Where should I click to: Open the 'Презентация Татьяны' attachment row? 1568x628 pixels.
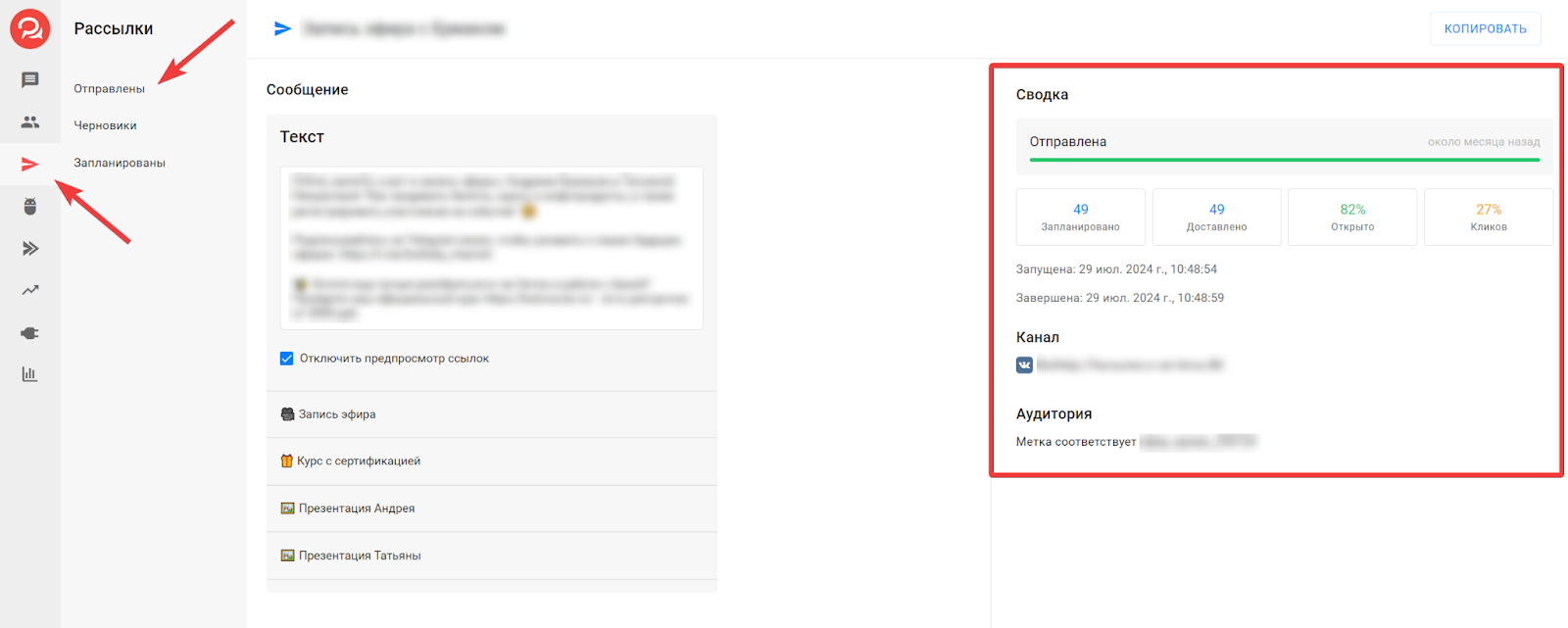491,556
